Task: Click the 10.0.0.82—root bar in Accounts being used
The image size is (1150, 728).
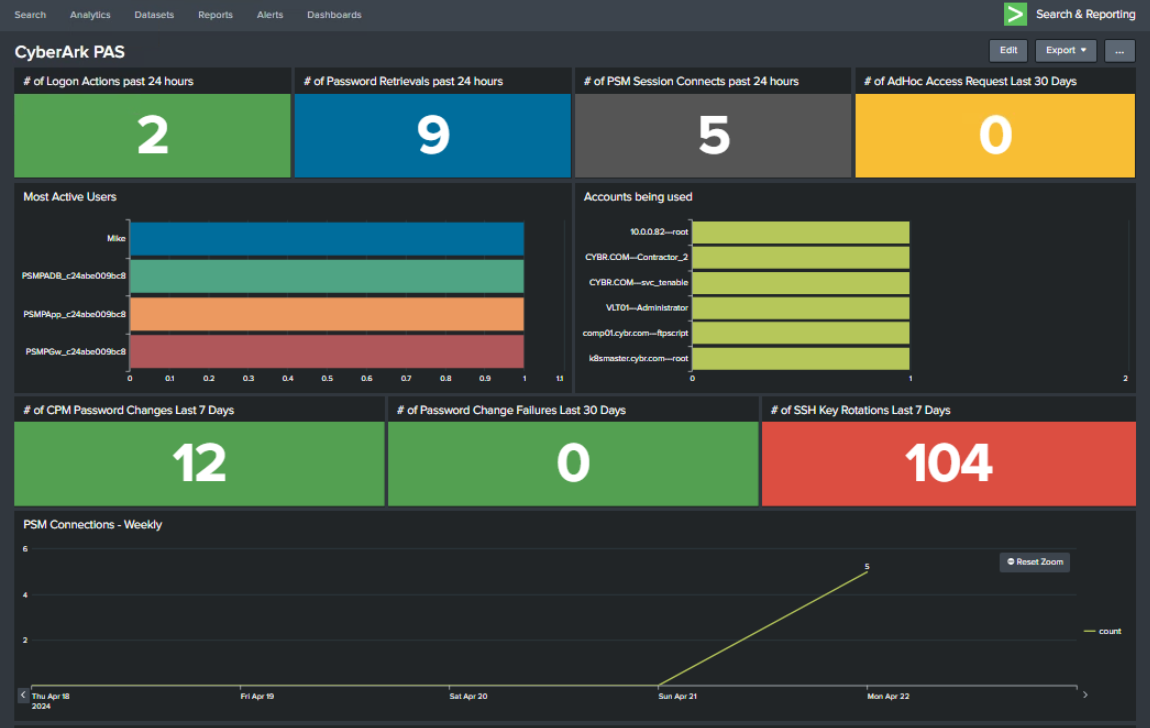Action: [x=800, y=231]
